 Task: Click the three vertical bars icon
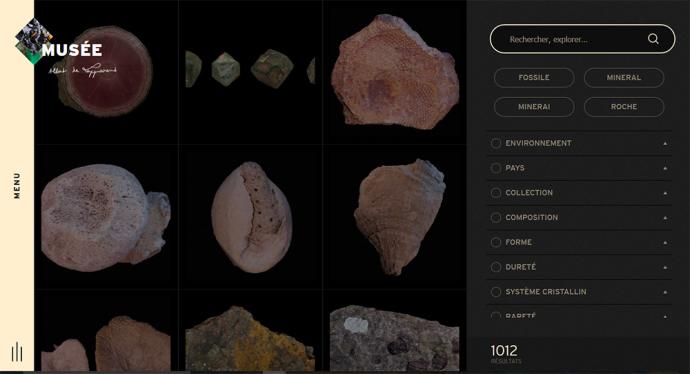17,351
